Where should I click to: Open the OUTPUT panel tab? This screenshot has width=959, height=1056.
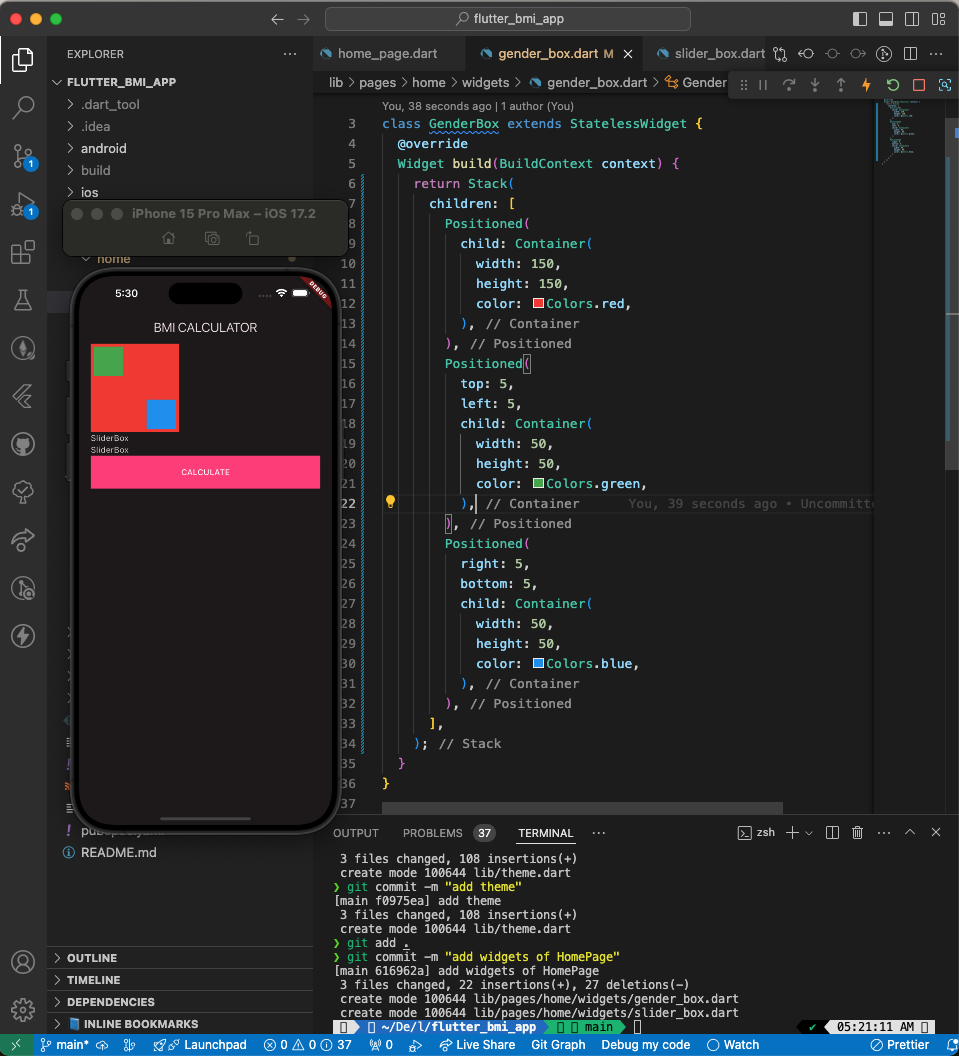356,833
